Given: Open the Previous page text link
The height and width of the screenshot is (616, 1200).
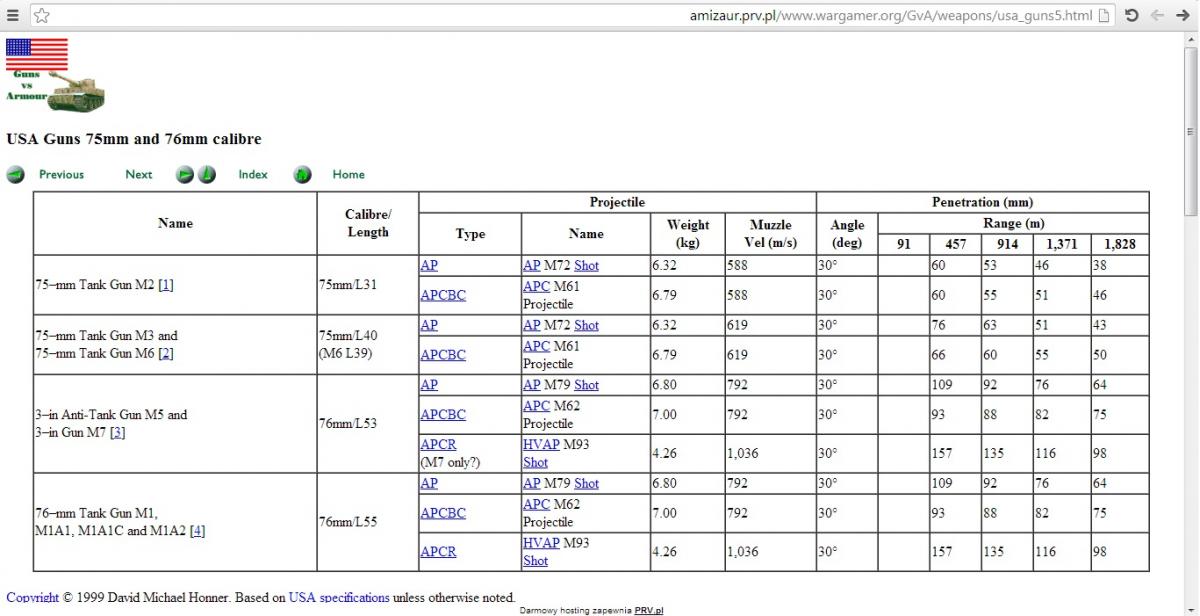Looking at the screenshot, I should point(61,175).
